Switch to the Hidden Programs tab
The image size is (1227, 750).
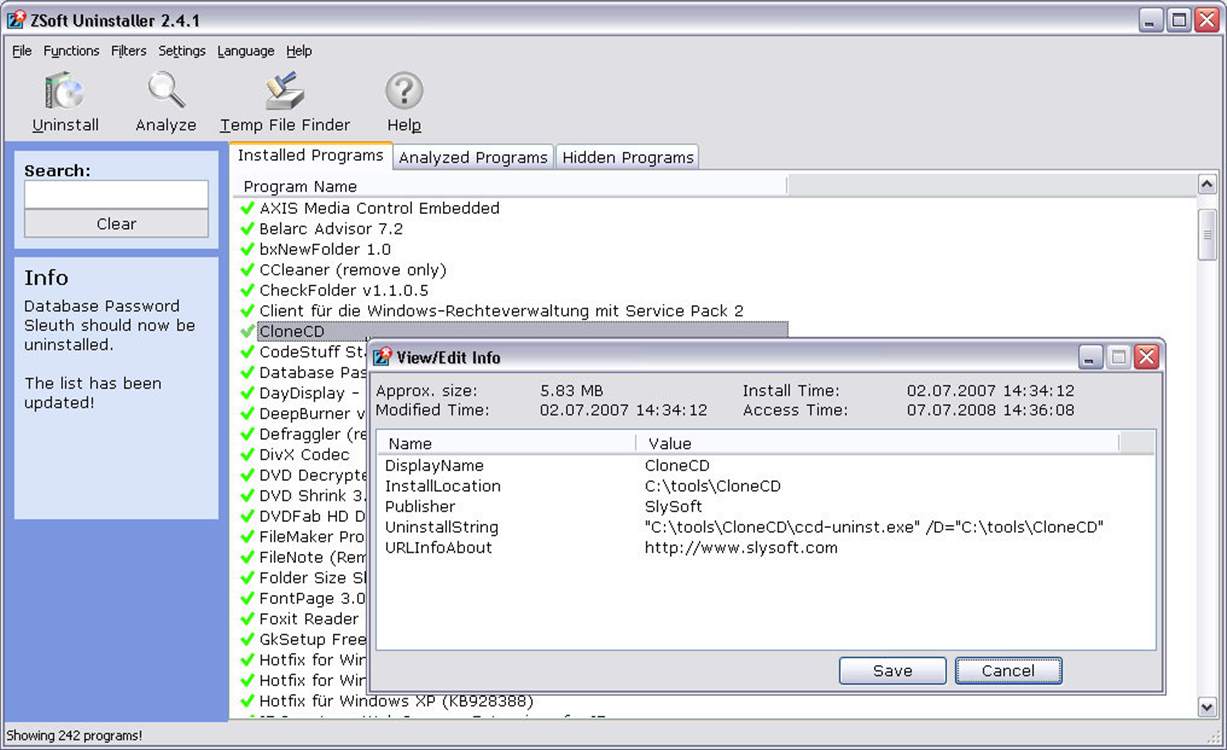[x=628, y=158]
